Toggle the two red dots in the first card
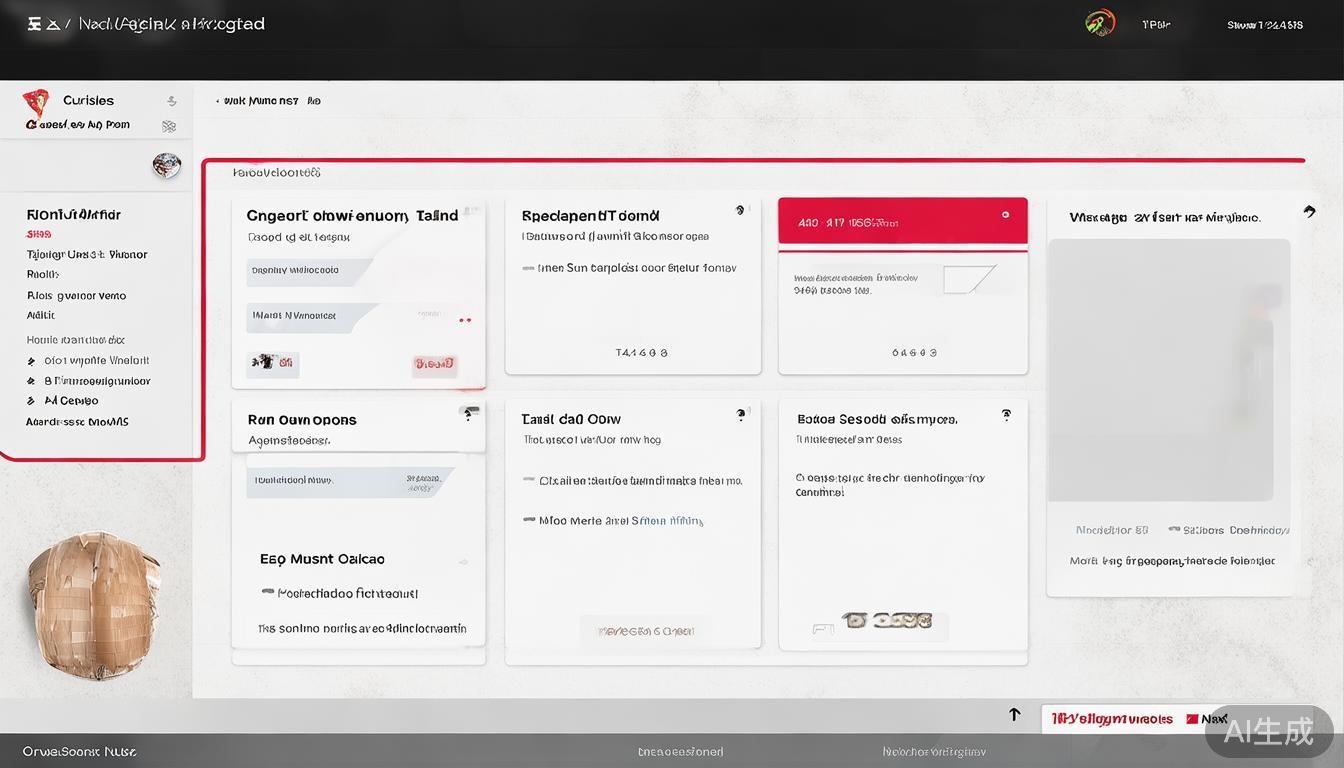This screenshot has width=1344, height=768. coord(464,320)
